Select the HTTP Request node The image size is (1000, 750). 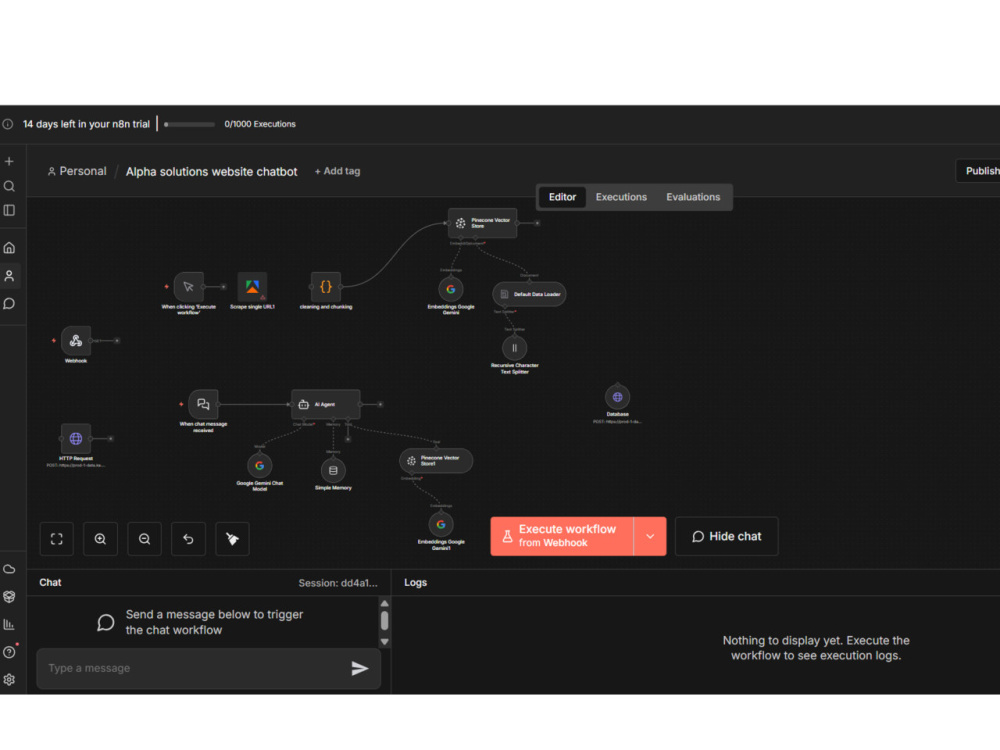76,439
